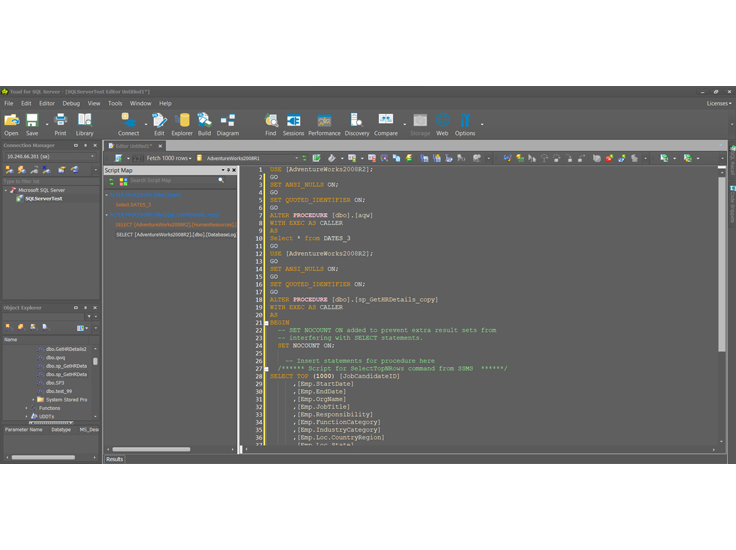The image size is (736, 550).
Task: Open the Licenses dropdown
Action: pyautogui.click(x=719, y=103)
